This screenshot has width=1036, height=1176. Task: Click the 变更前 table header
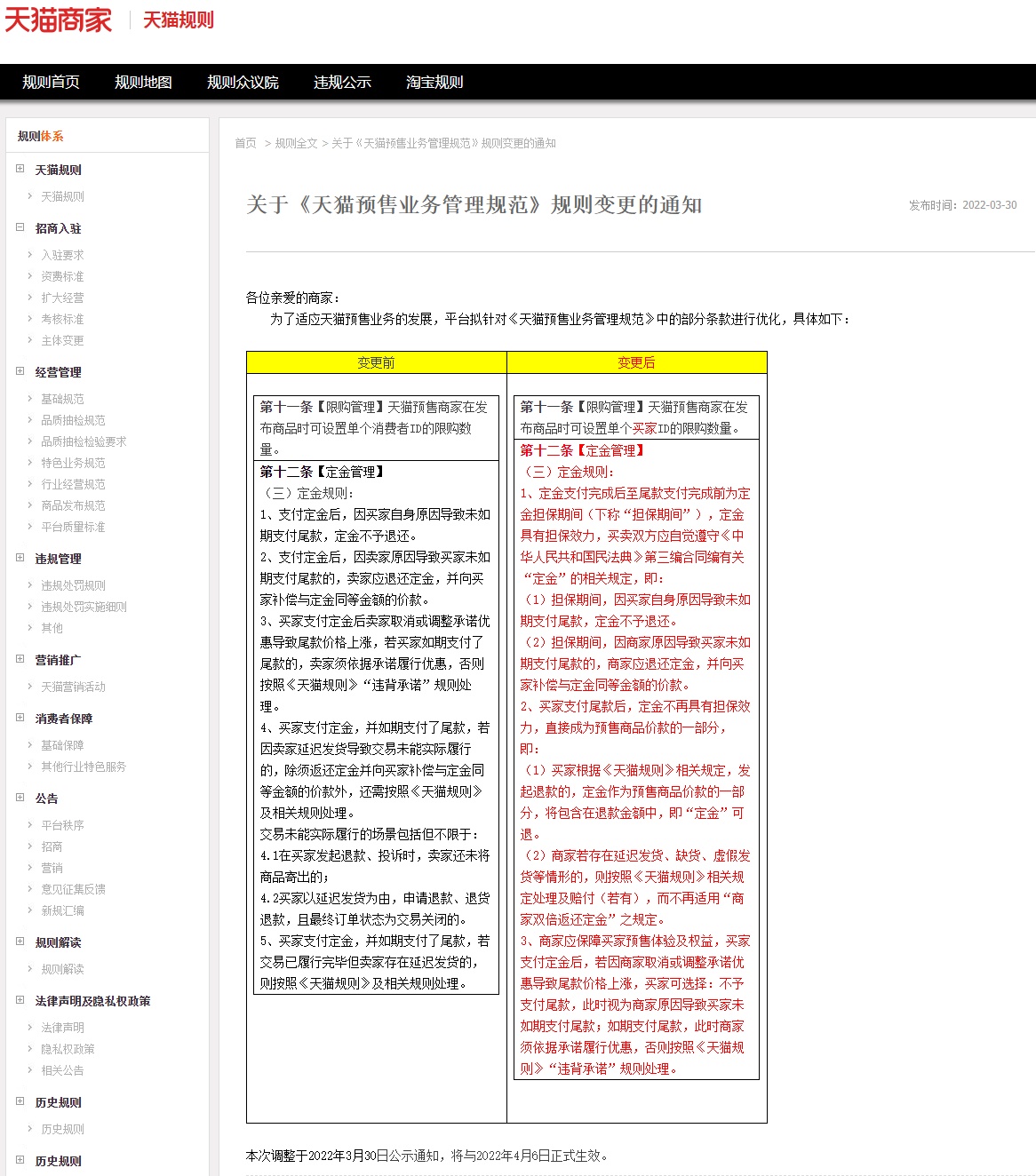[377, 362]
